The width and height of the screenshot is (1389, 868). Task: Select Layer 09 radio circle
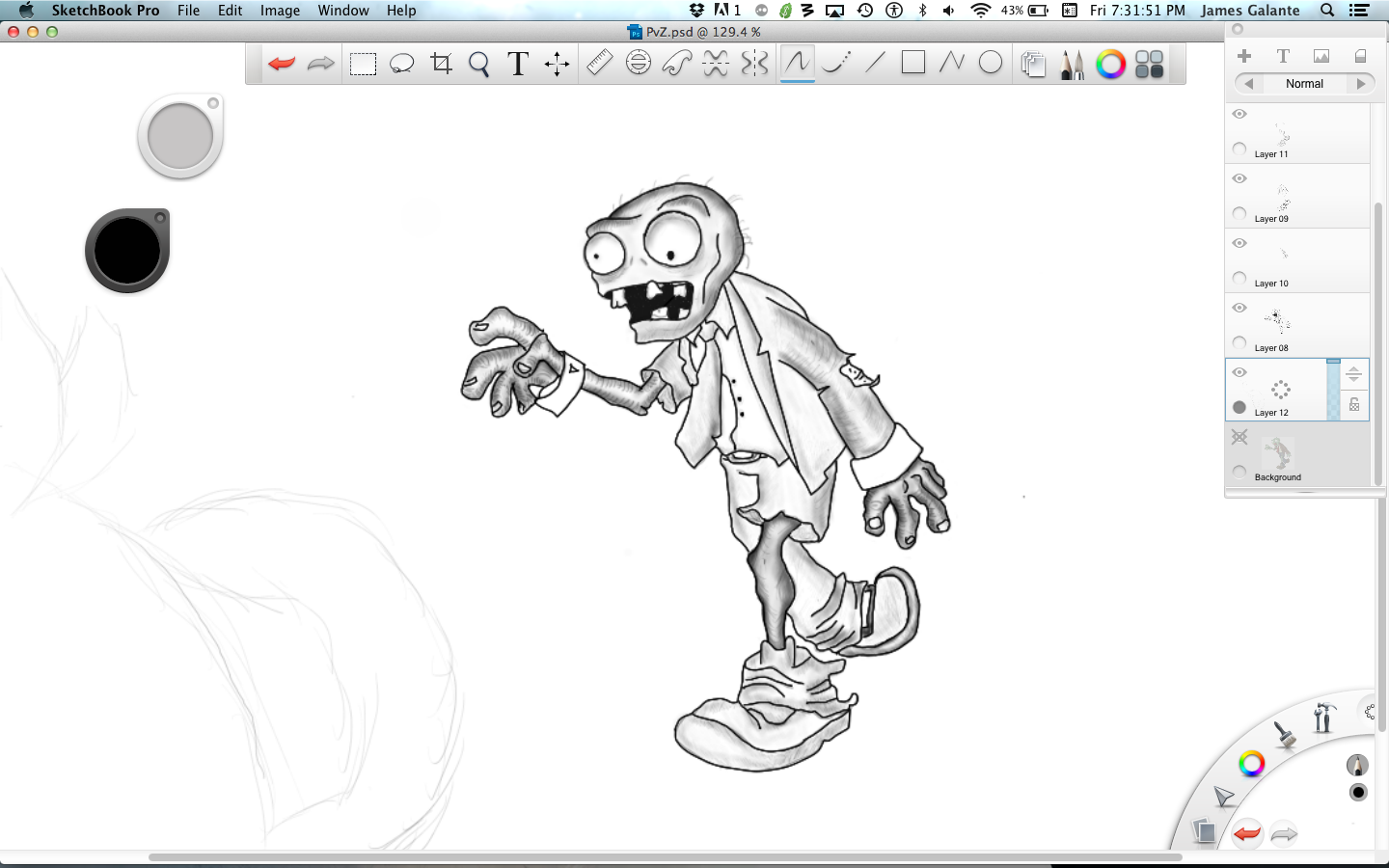(x=1239, y=213)
